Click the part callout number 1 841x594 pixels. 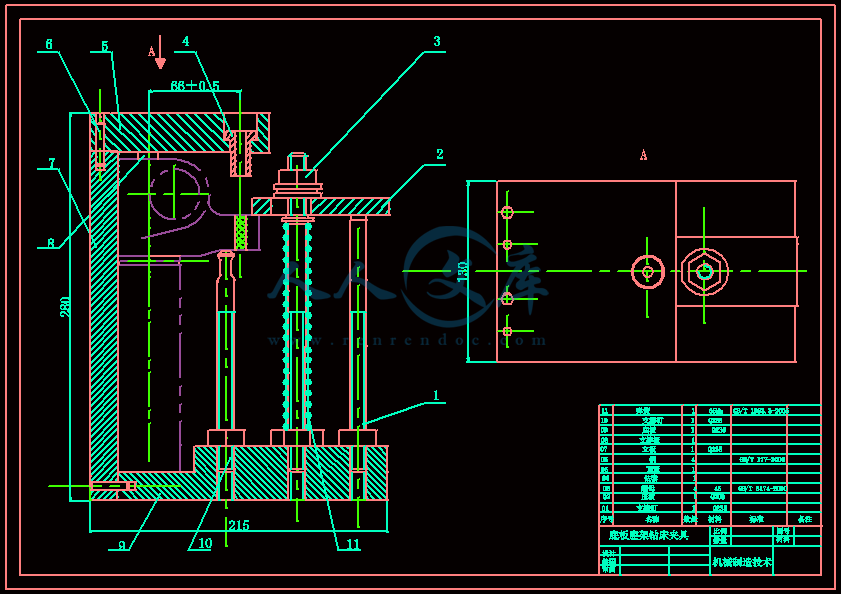click(x=436, y=395)
